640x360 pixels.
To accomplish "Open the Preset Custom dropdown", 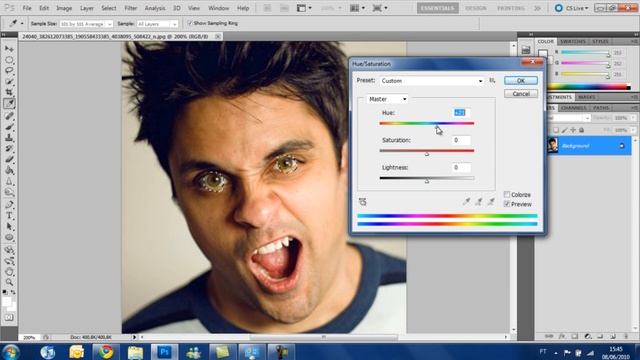I will coord(431,81).
